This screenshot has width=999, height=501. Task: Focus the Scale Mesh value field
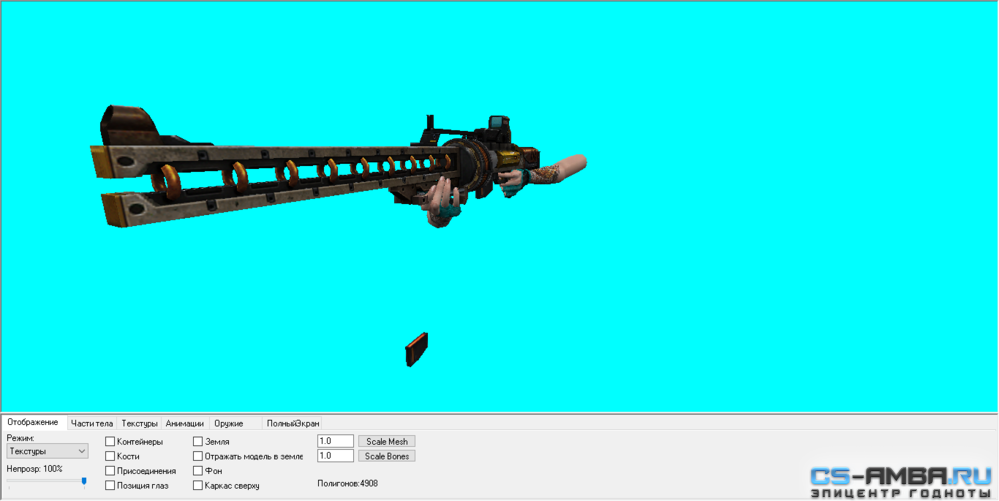tap(335, 441)
